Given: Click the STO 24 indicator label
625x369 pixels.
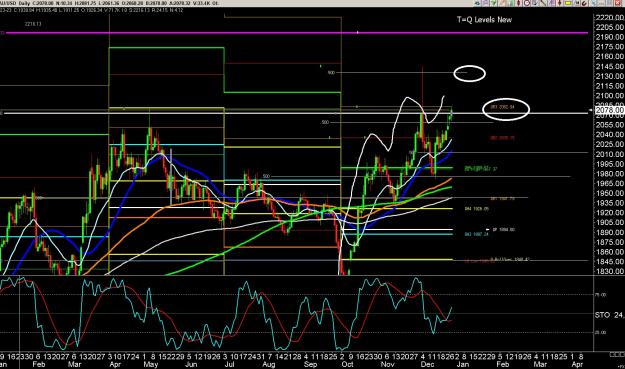Looking at the screenshot, I should coord(609,315).
